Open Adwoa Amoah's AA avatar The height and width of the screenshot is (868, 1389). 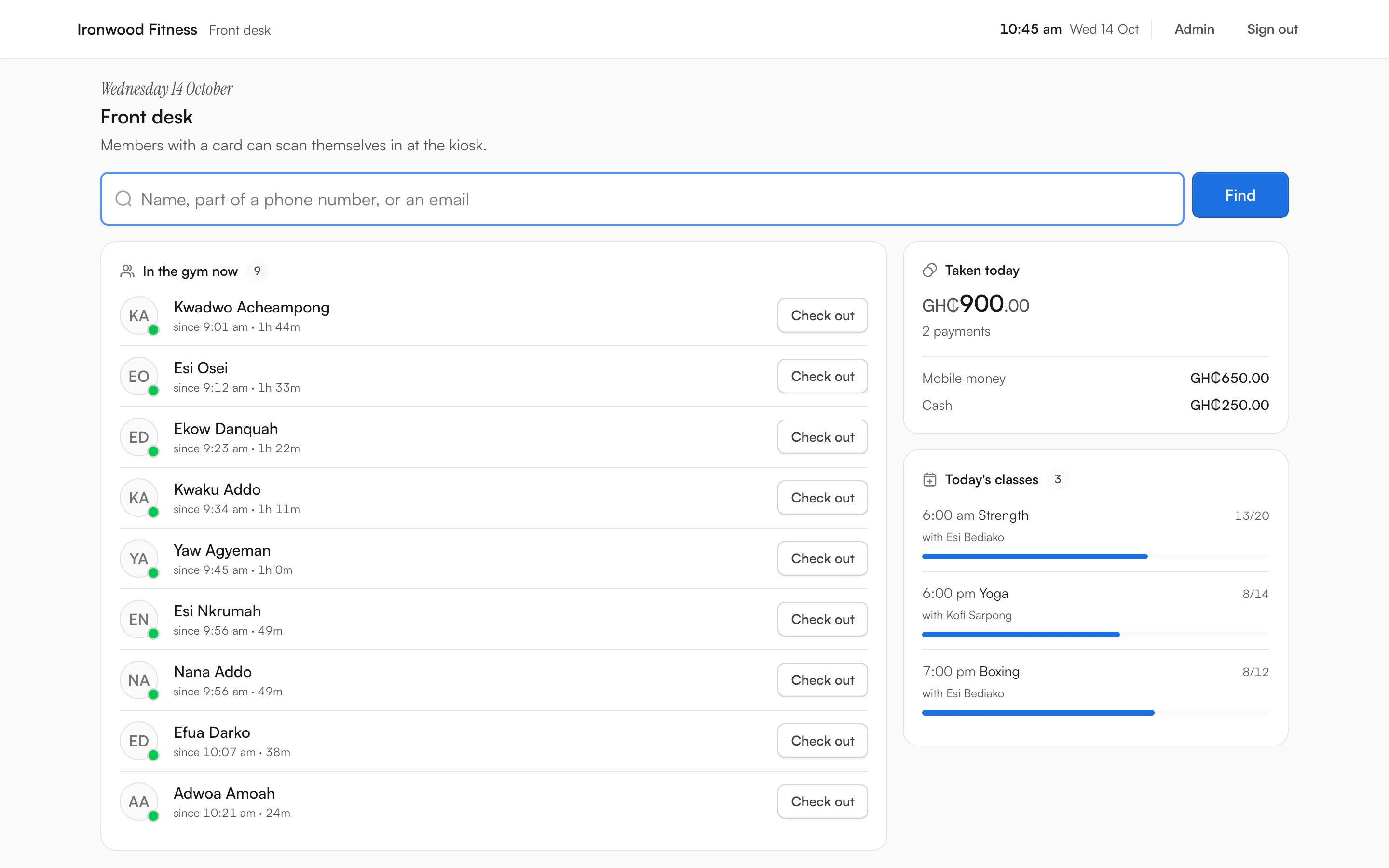(x=139, y=802)
